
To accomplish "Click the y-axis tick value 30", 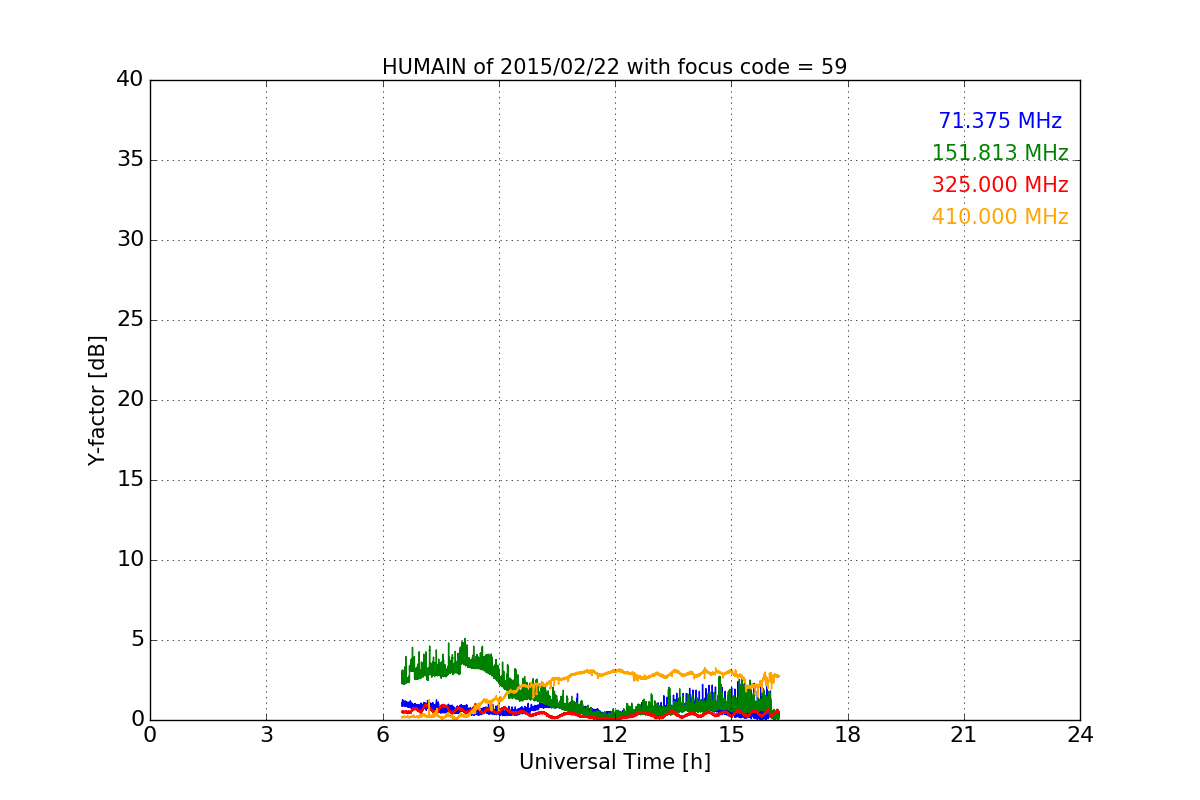I will (130, 240).
